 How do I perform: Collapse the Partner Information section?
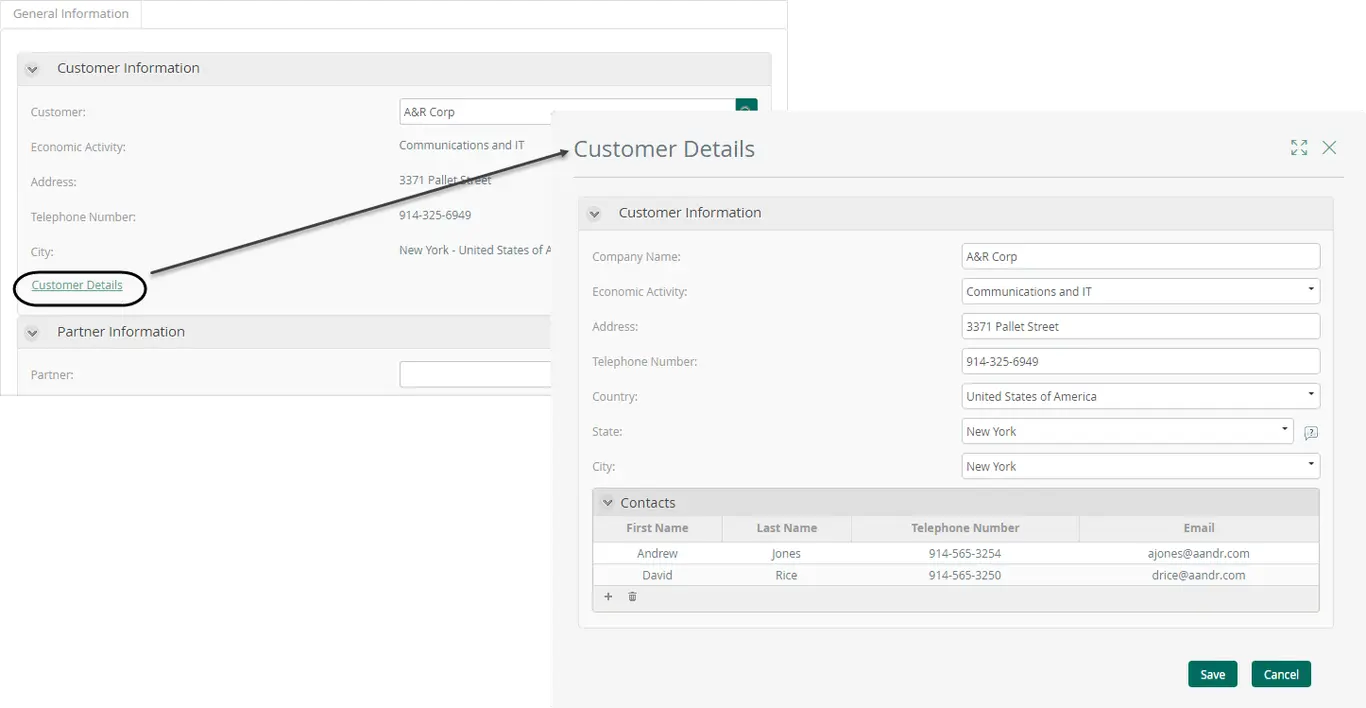click(32, 333)
